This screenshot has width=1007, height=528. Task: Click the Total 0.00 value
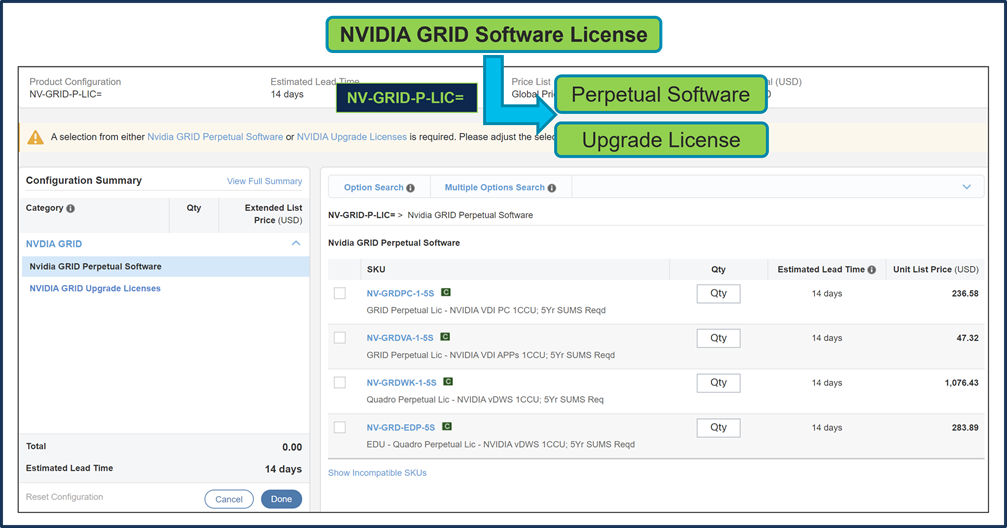click(x=292, y=447)
